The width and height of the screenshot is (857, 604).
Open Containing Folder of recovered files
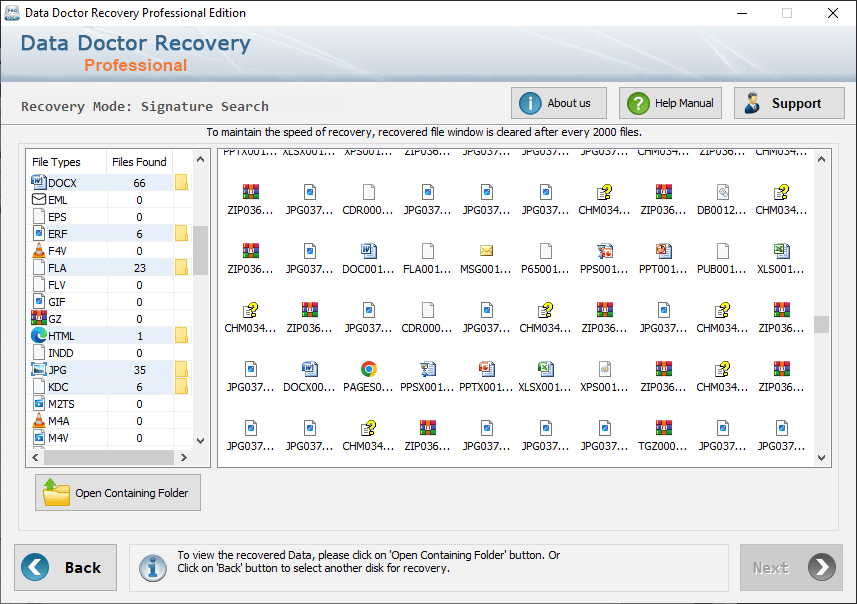pos(118,492)
